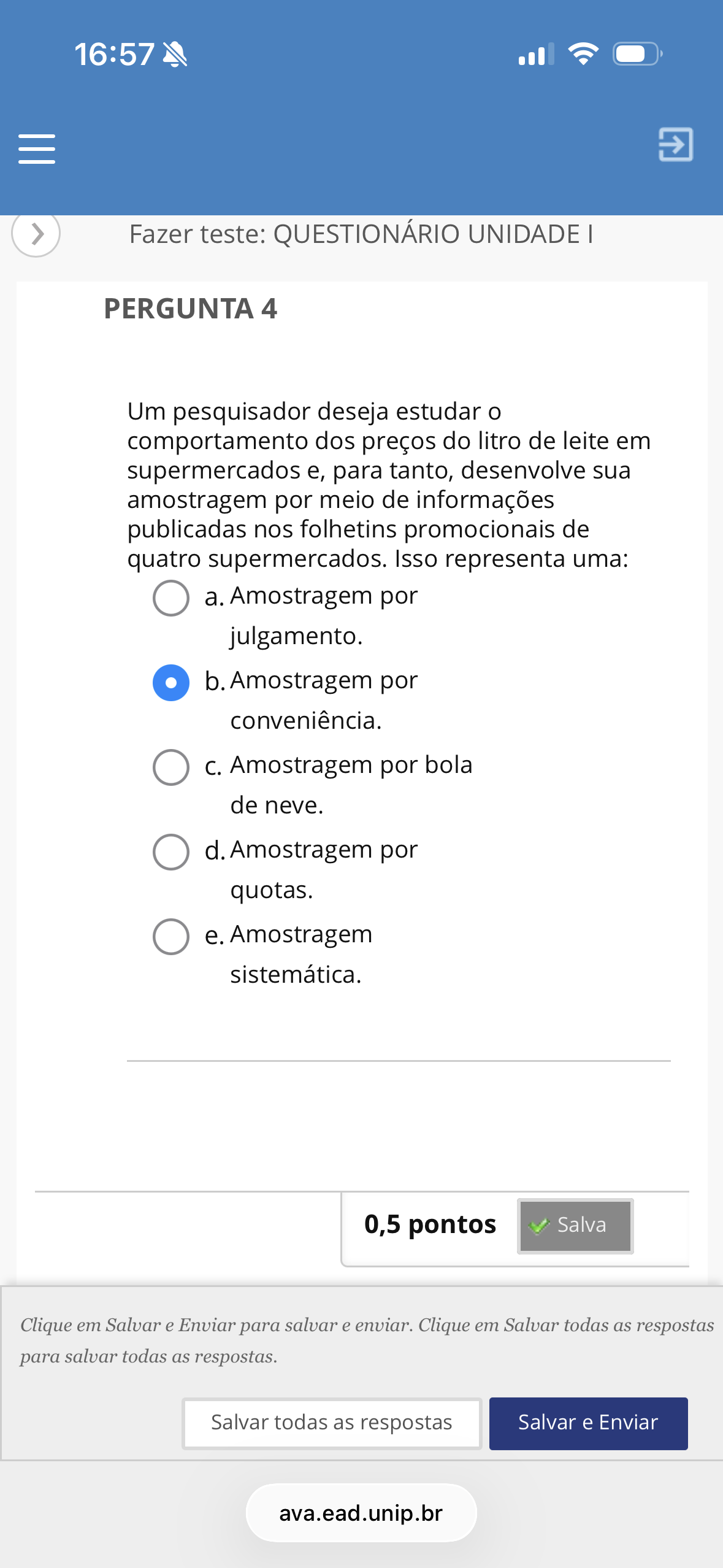Screen dimensions: 723x1568
Task: Tap the muted bell status icon
Action: (175, 55)
